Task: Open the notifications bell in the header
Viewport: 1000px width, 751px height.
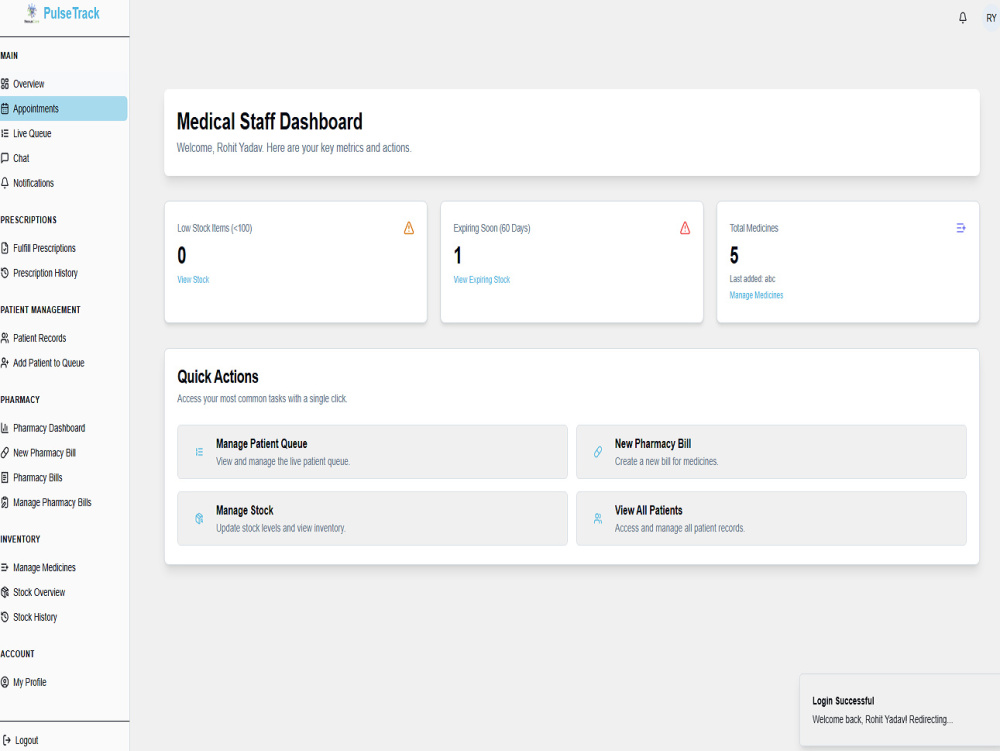Action: tap(962, 18)
